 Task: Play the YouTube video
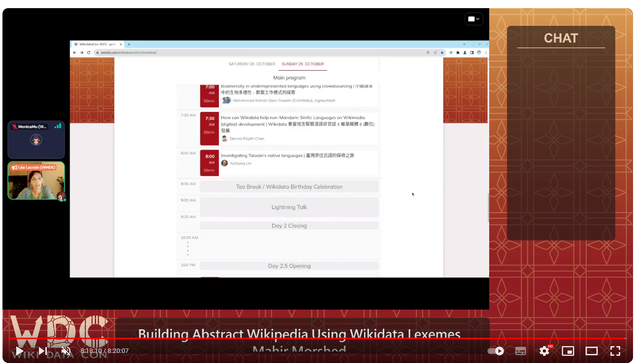click(19, 351)
